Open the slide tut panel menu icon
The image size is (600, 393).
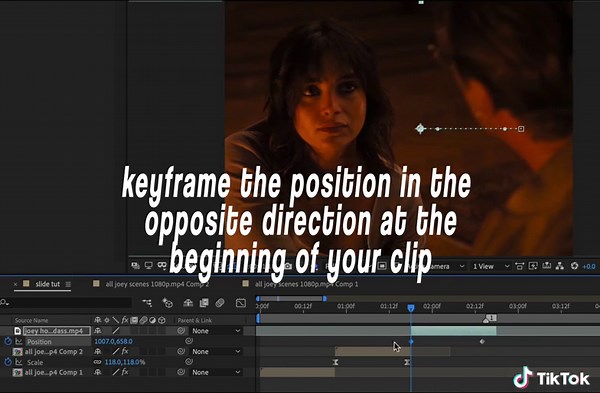68,284
